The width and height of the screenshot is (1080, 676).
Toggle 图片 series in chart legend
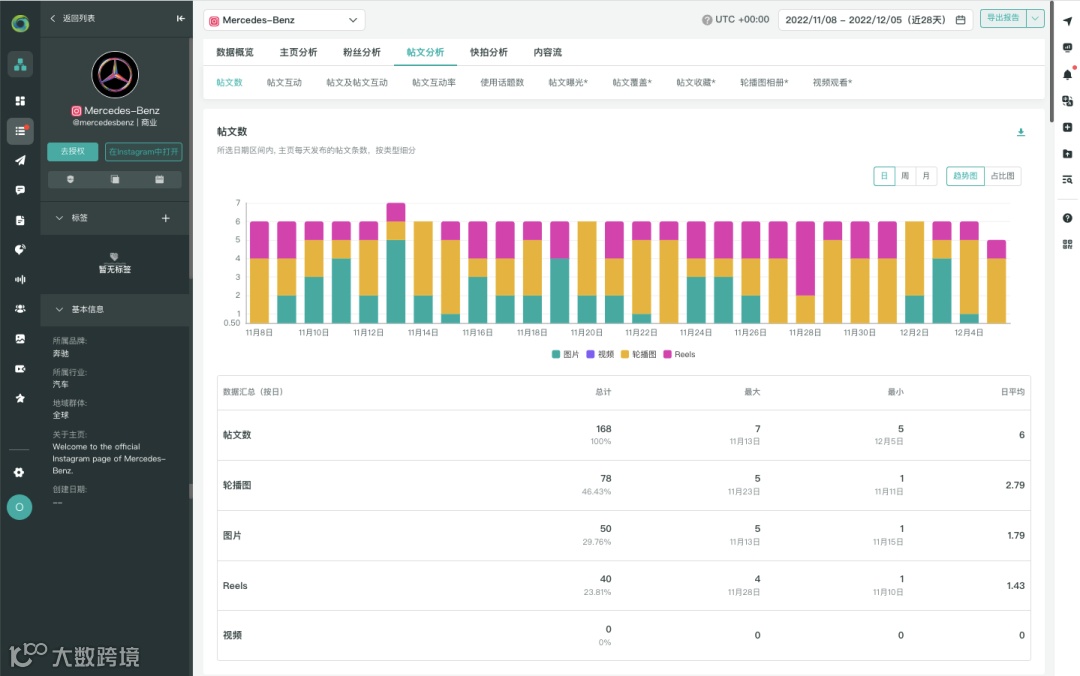[565, 354]
